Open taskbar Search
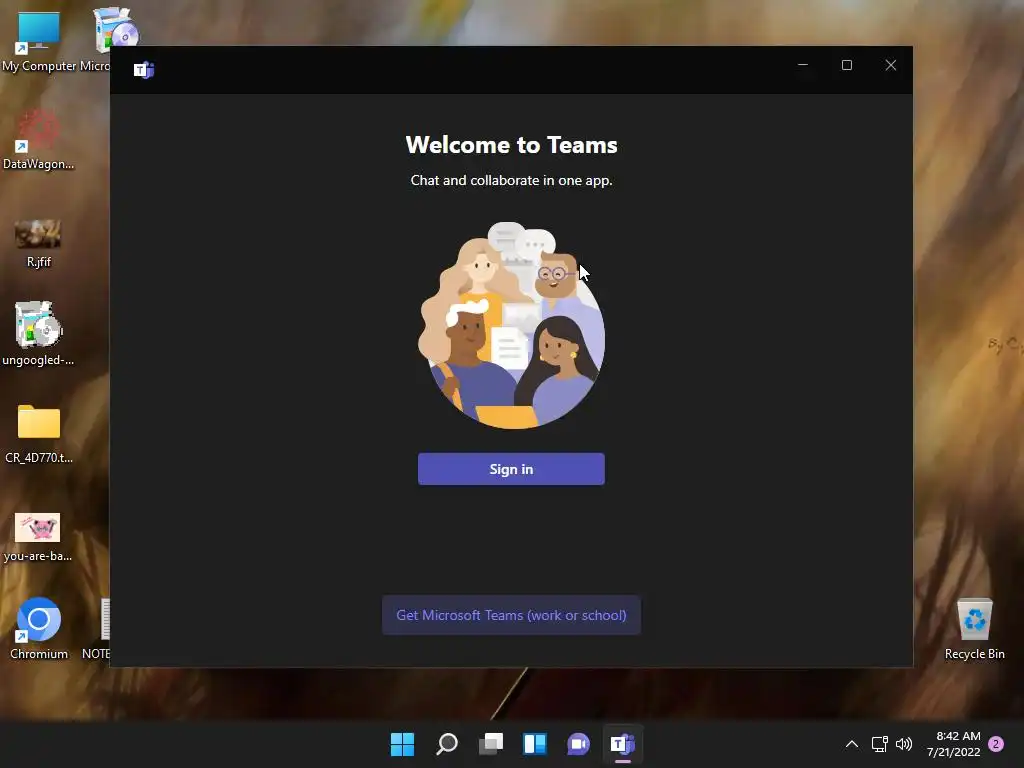Screen dimensions: 1024x768 pyautogui.click(x=447, y=744)
